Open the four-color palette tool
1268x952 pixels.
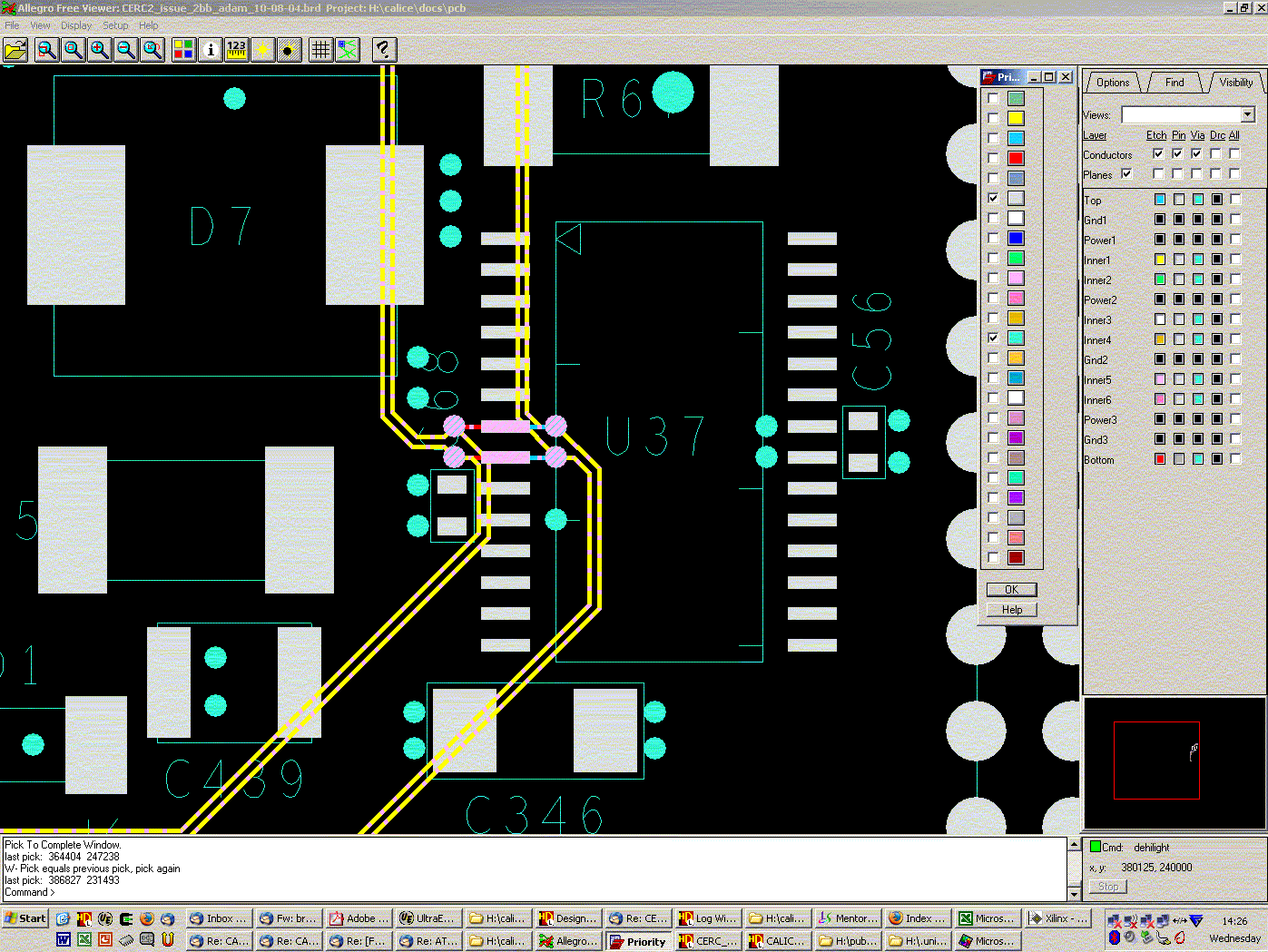pos(183,50)
